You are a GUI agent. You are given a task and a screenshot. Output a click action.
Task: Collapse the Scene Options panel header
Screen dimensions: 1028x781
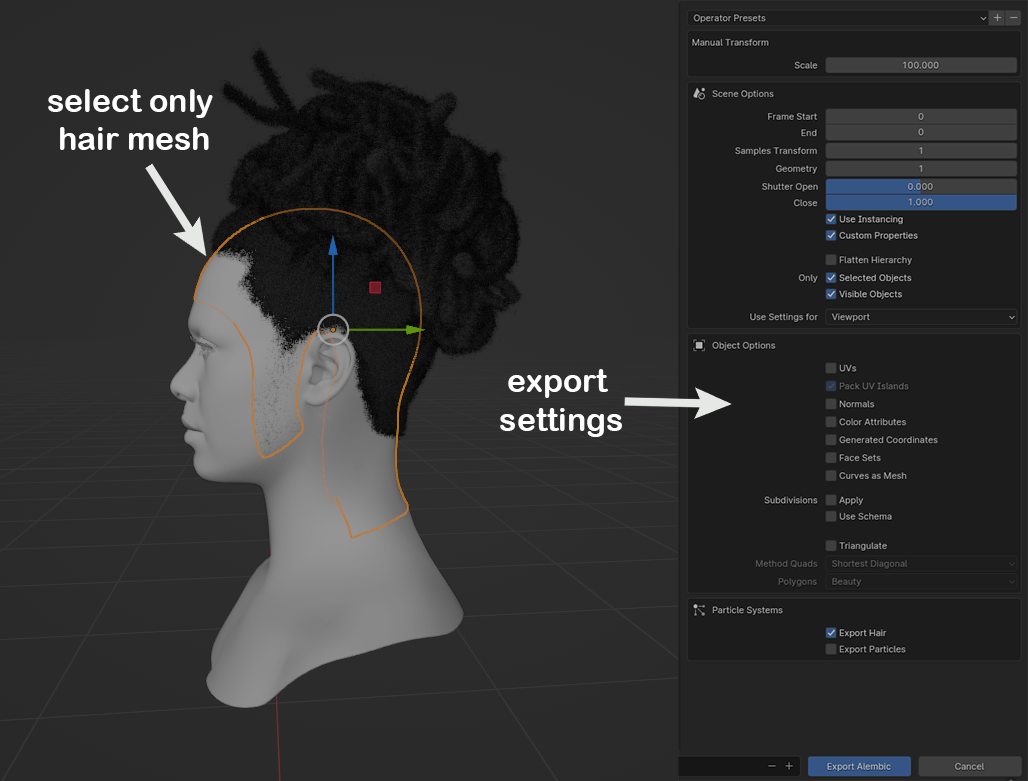(854, 94)
